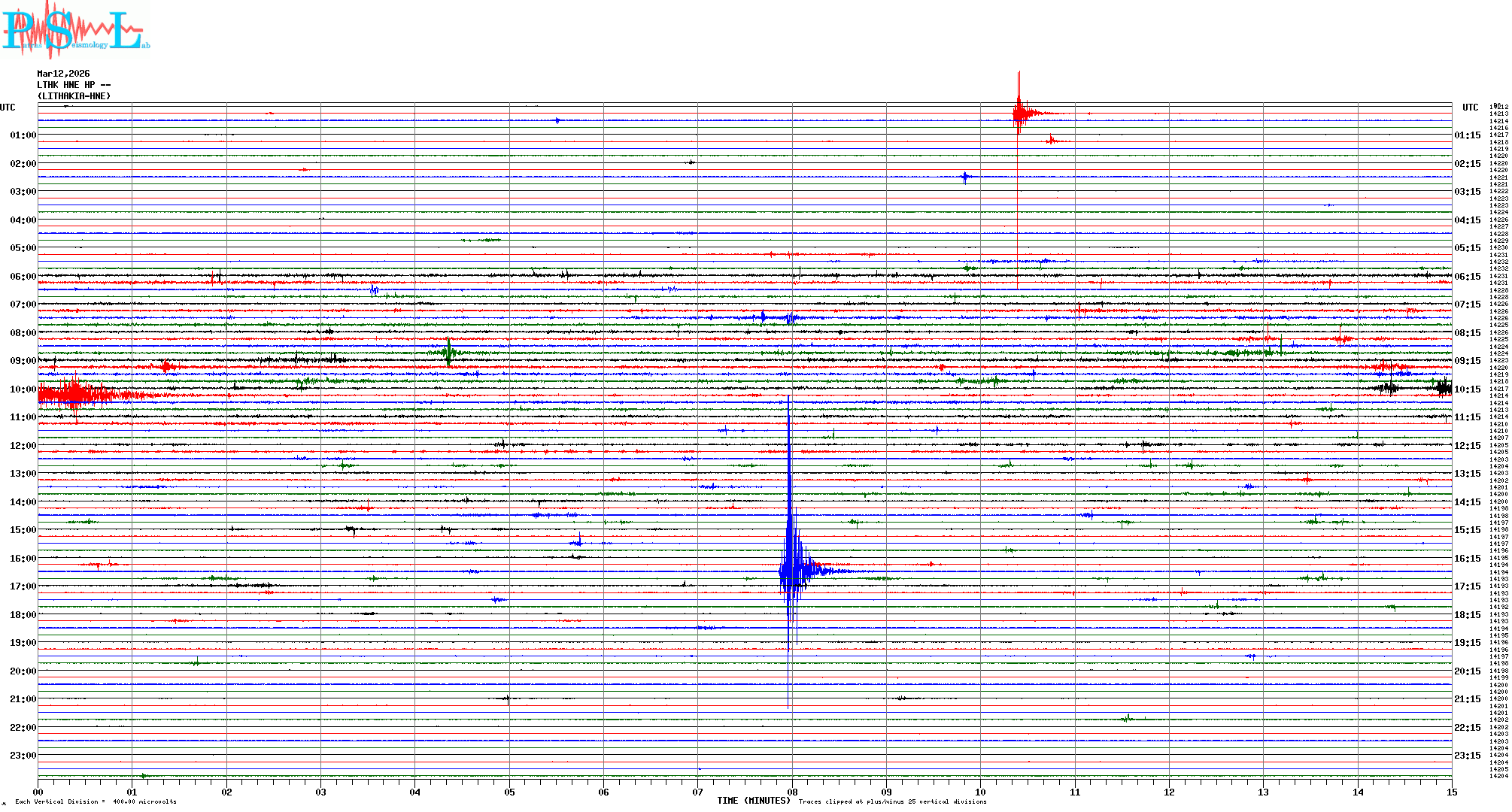Click the Each Vertical Division microvolts footer text
This screenshot has width=1512, height=812.
pos(96,801)
